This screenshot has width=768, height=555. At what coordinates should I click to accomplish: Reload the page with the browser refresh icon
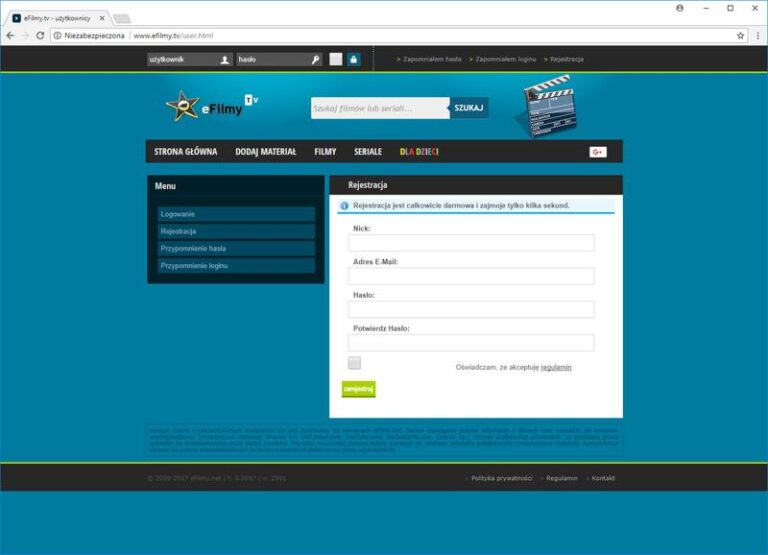coord(41,35)
